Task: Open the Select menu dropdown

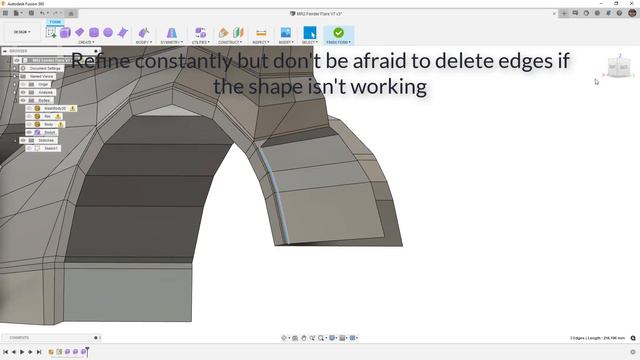Action: [310, 42]
